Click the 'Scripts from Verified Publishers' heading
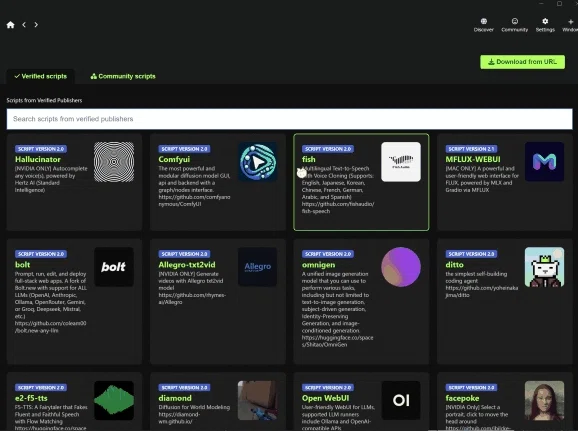 (x=44, y=100)
